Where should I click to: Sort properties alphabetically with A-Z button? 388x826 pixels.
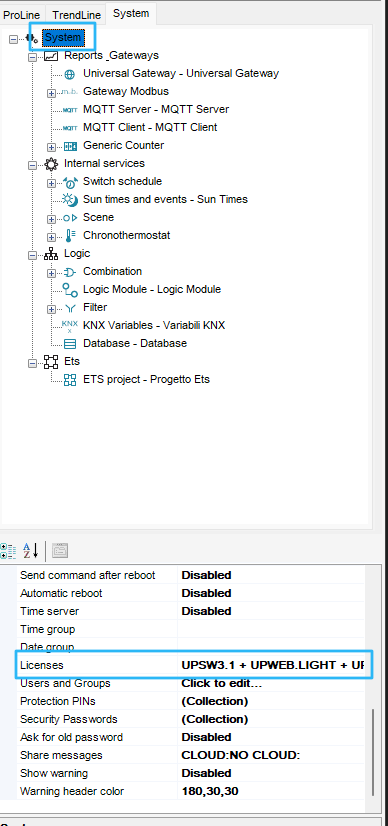tap(31, 551)
